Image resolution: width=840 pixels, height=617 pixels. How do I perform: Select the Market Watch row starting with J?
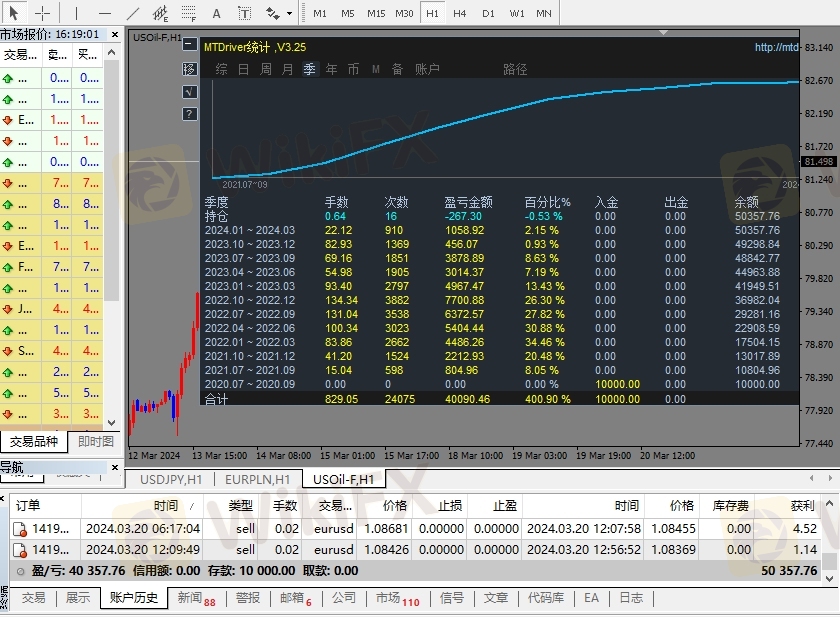pos(51,309)
